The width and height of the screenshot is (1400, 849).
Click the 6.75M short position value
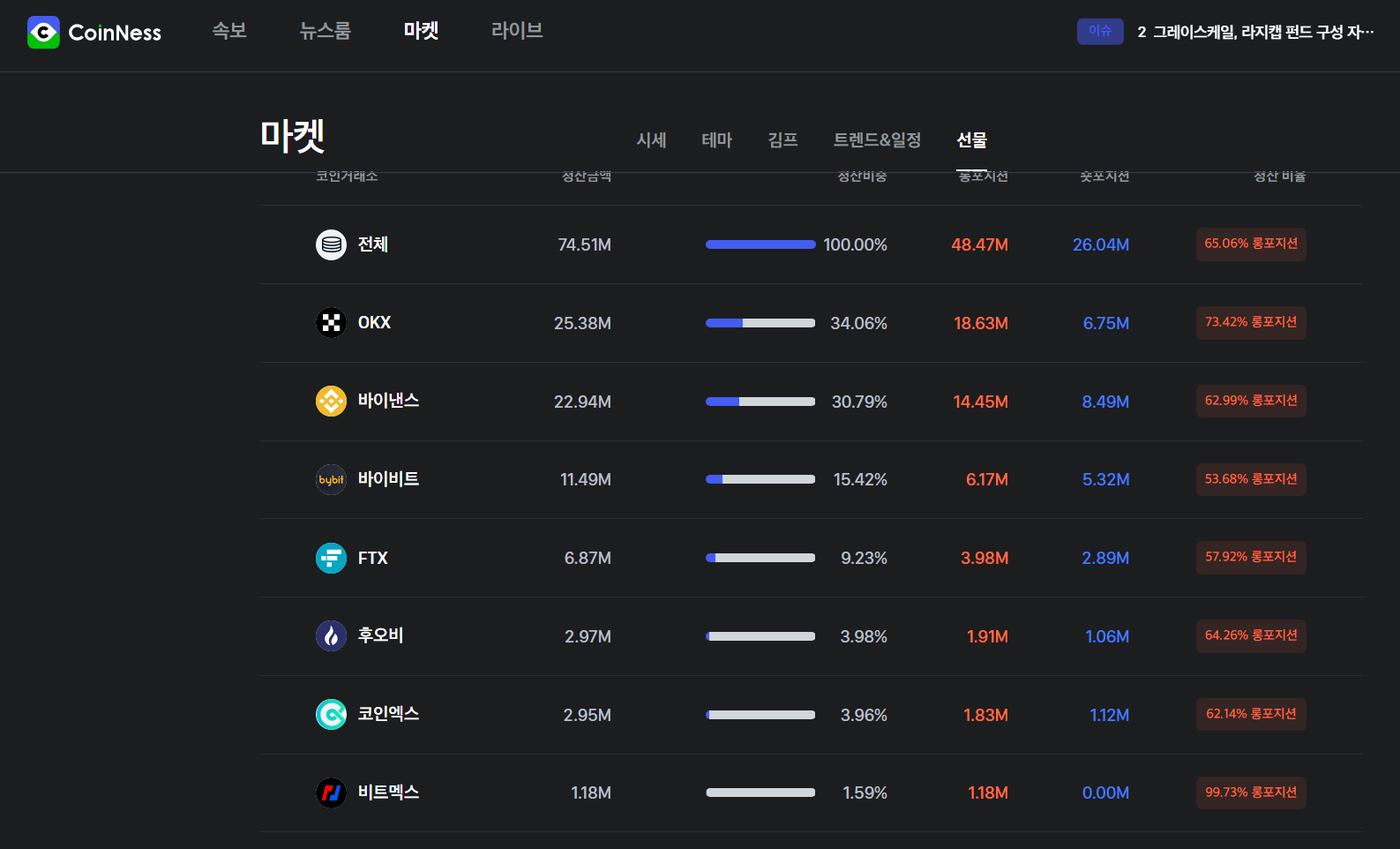click(1106, 324)
